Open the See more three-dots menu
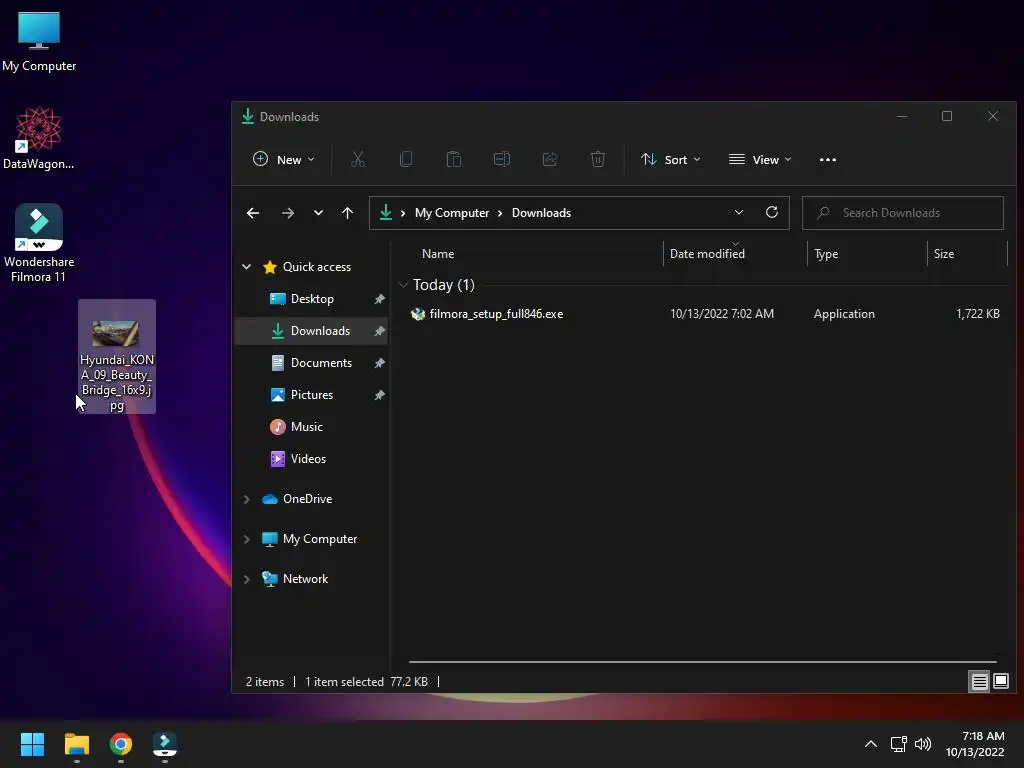This screenshot has height=768, width=1024. (x=827, y=159)
